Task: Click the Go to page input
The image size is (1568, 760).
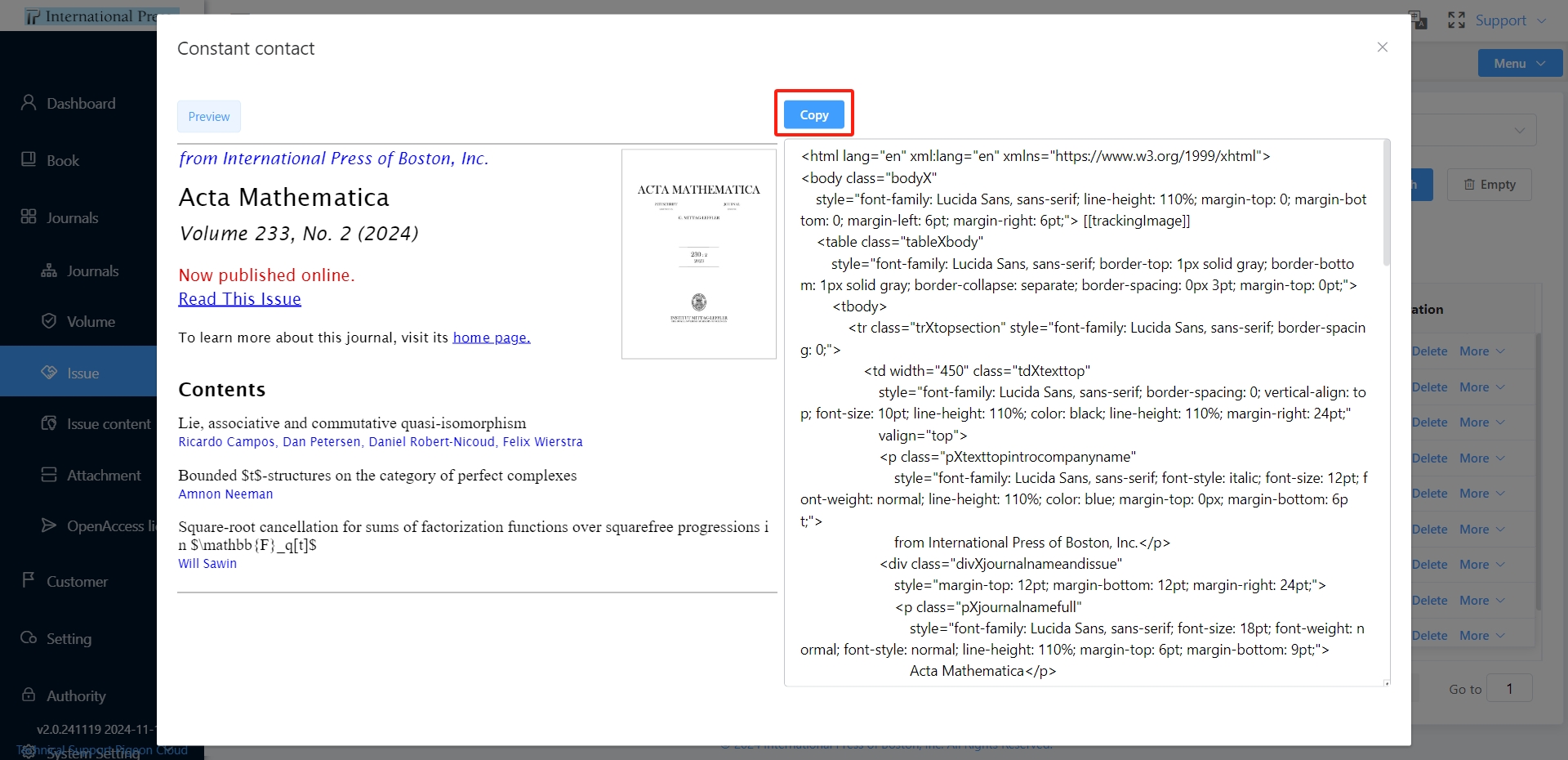Action: tap(1509, 689)
